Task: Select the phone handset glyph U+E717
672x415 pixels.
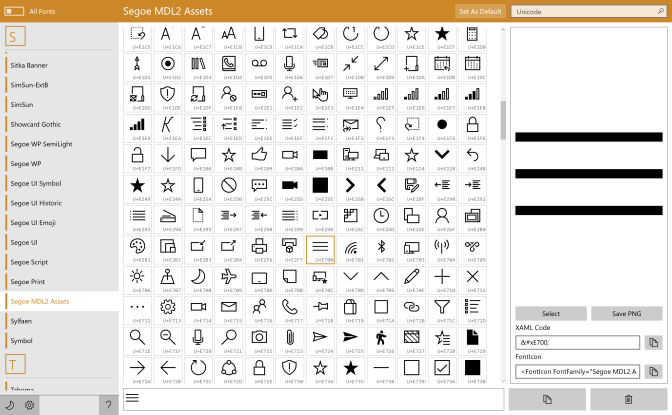Action: pos(290,310)
